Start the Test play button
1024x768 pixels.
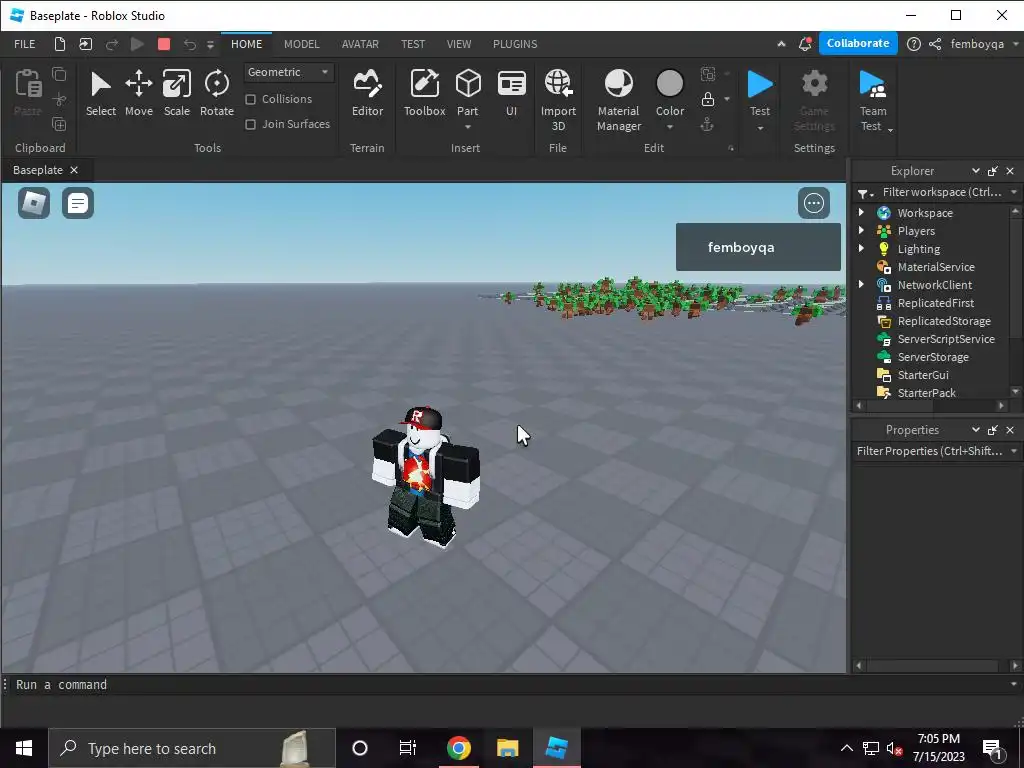coord(760,85)
